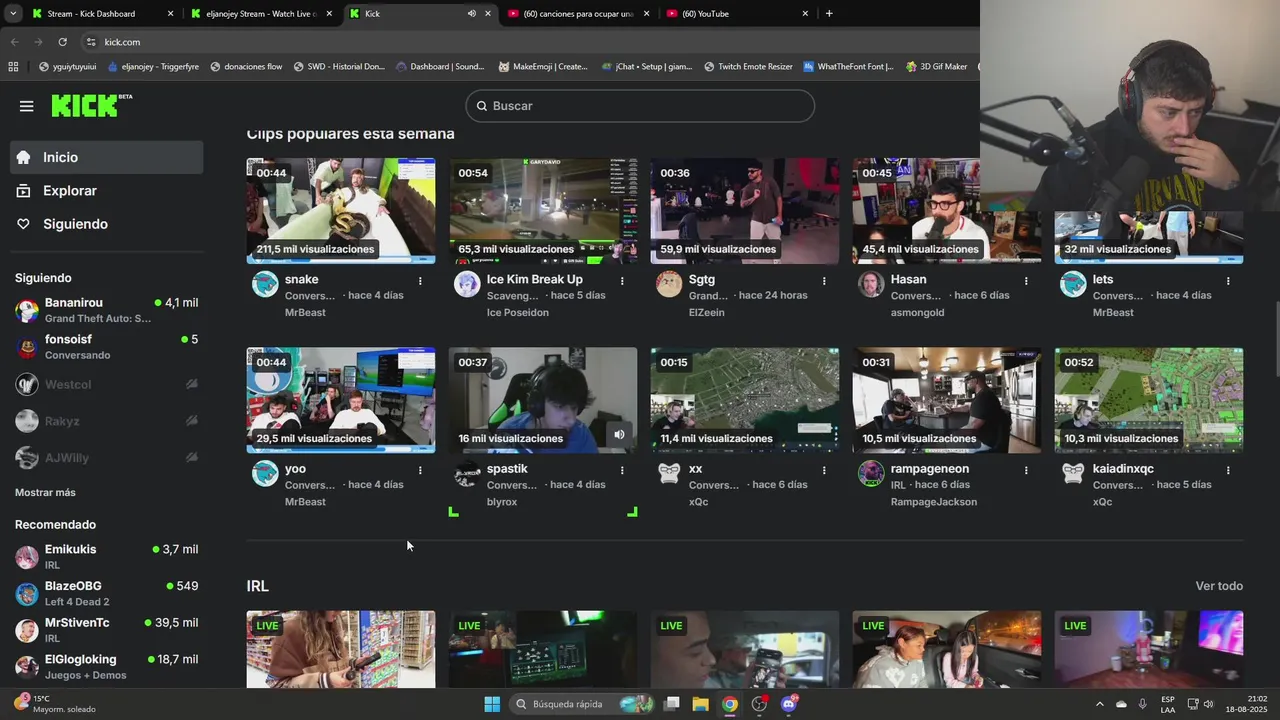Click the Ice Kim Break Up avatar
This screenshot has height=720, width=1280.
(467, 284)
